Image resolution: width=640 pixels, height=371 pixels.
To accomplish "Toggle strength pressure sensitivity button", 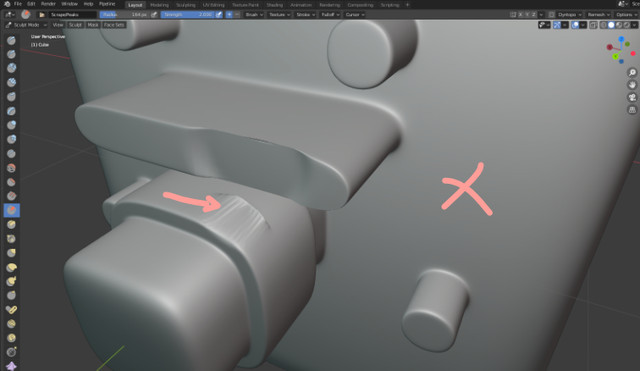I will click(219, 15).
